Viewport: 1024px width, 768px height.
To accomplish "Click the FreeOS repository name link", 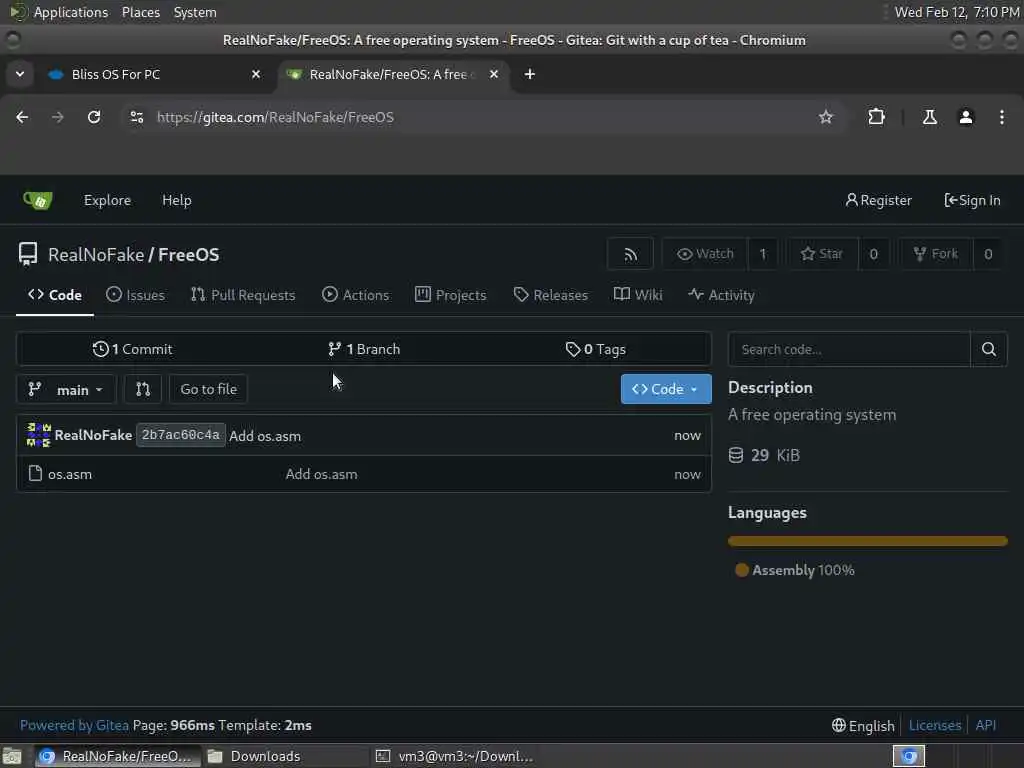I will click(189, 255).
